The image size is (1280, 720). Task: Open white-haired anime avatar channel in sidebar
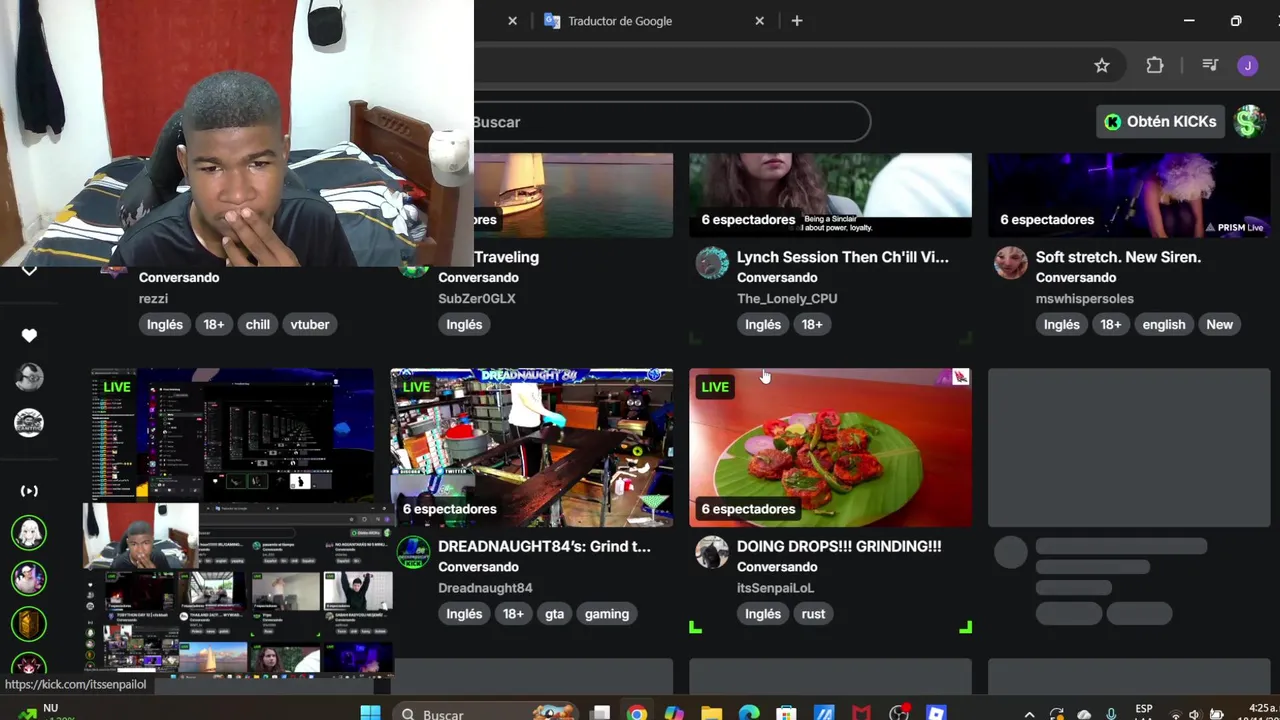(x=29, y=533)
